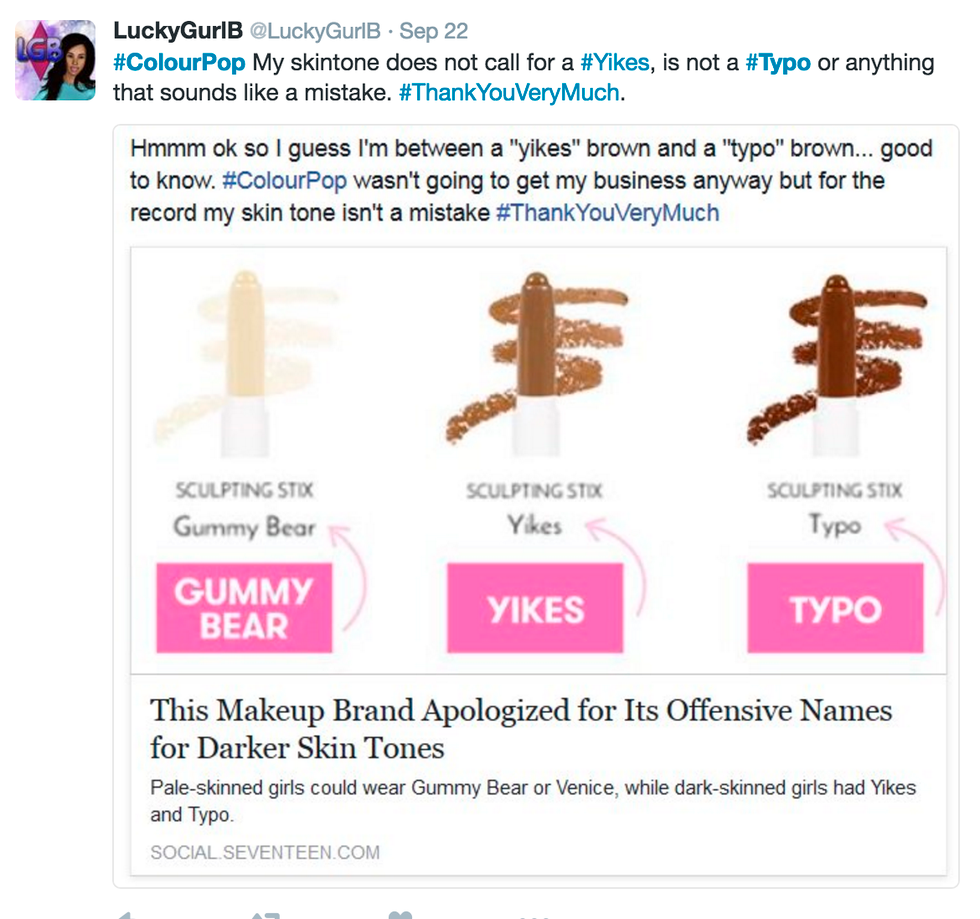Click #ThankYouVeryMuch in the quoted tweet
The image size is (980, 919).
[x=607, y=212]
